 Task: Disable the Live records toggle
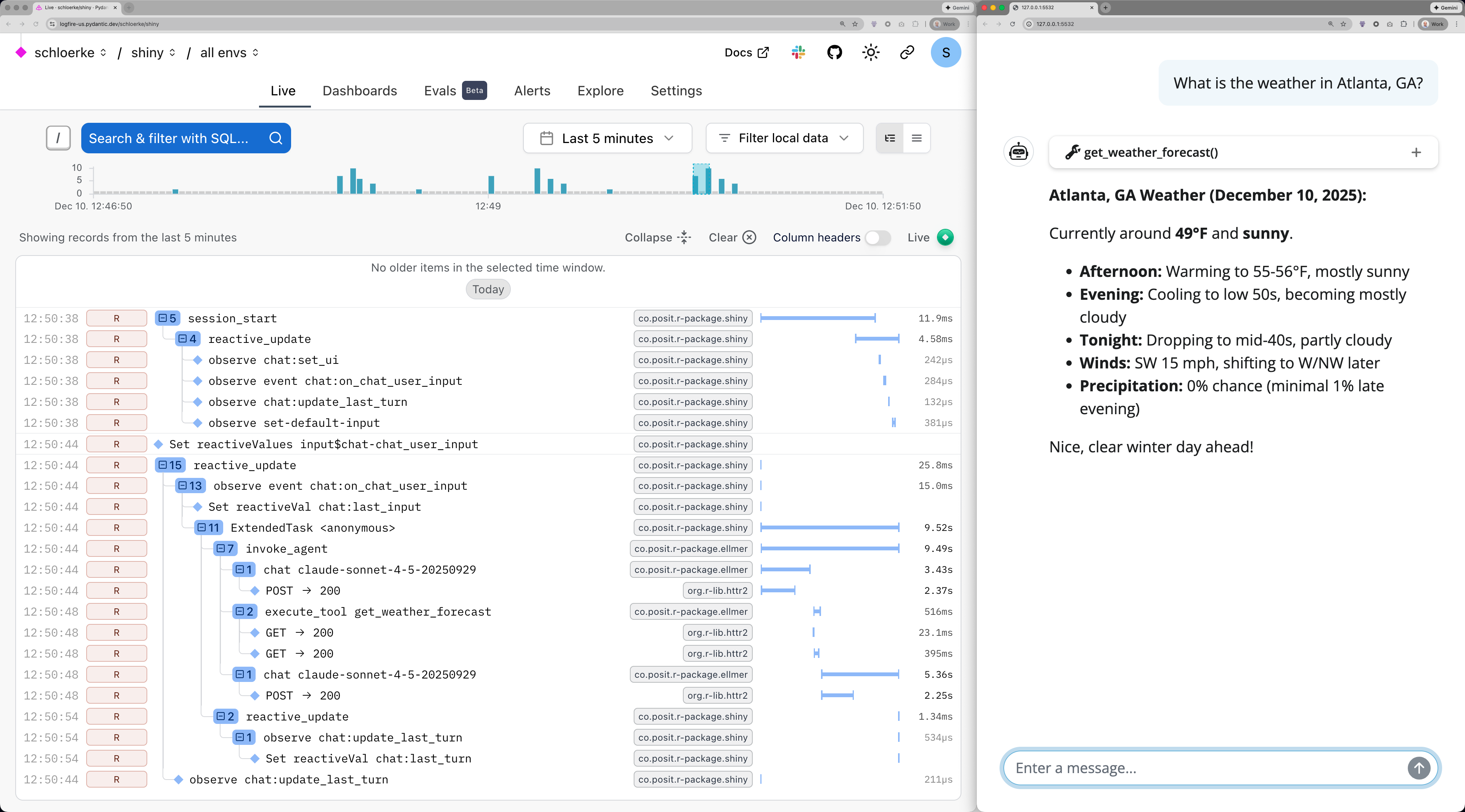[945, 237]
